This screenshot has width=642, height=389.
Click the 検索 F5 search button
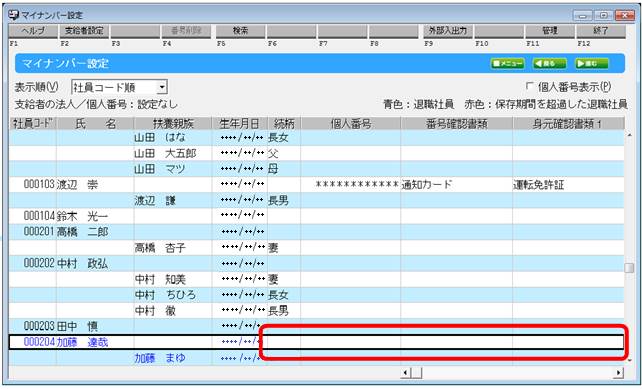pos(240,31)
